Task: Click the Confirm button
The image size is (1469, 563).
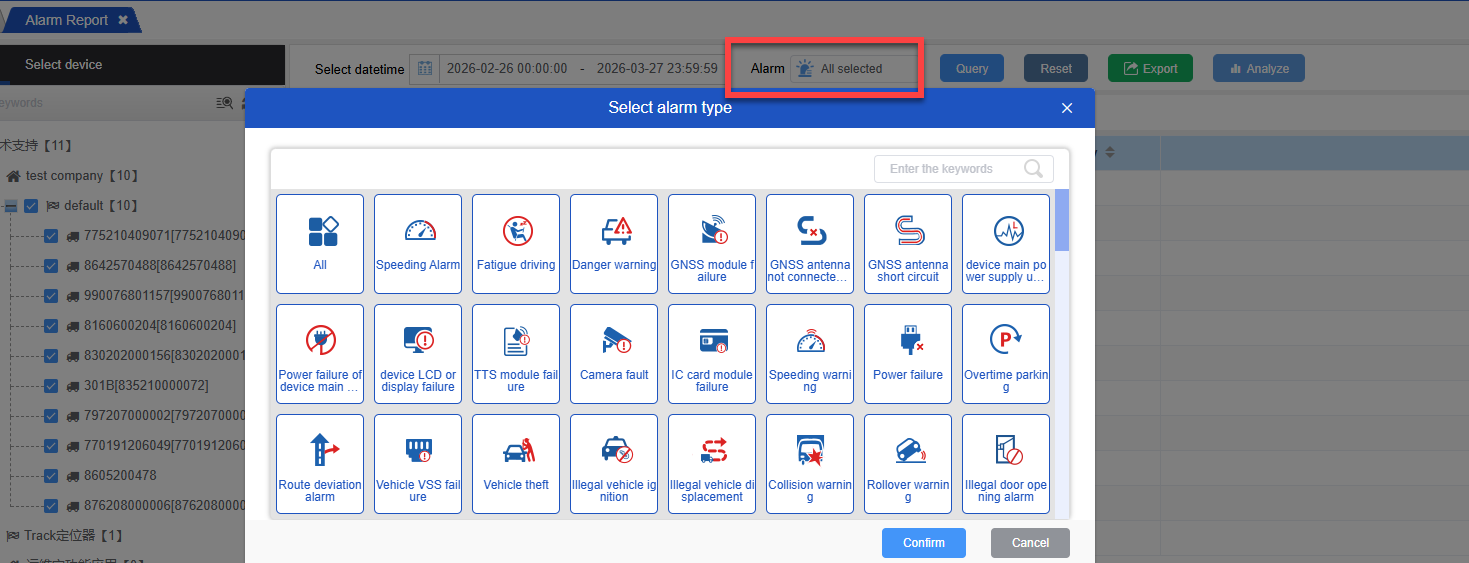Action: (x=923, y=543)
